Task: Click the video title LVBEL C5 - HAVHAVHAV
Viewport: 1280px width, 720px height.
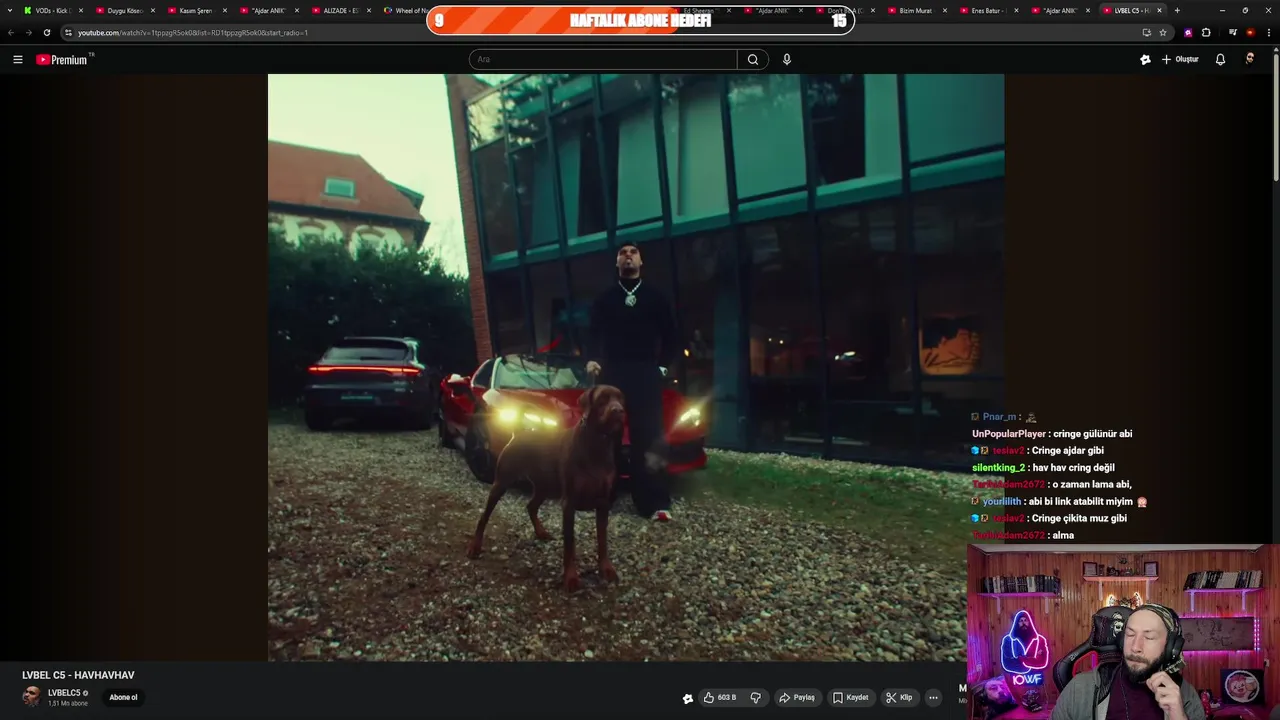Action: tap(78, 675)
